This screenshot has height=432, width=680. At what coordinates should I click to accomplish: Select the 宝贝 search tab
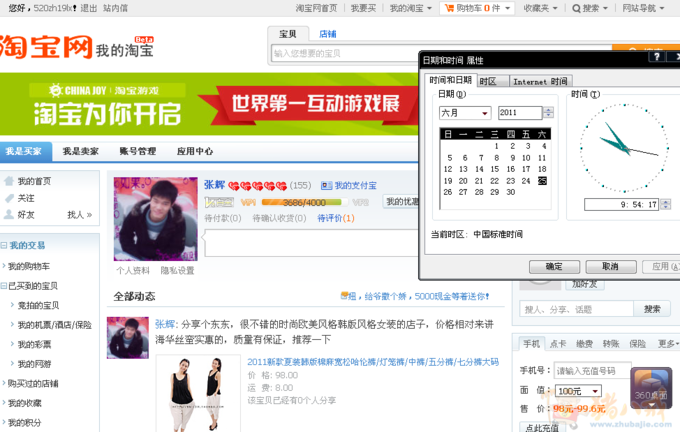[288, 34]
